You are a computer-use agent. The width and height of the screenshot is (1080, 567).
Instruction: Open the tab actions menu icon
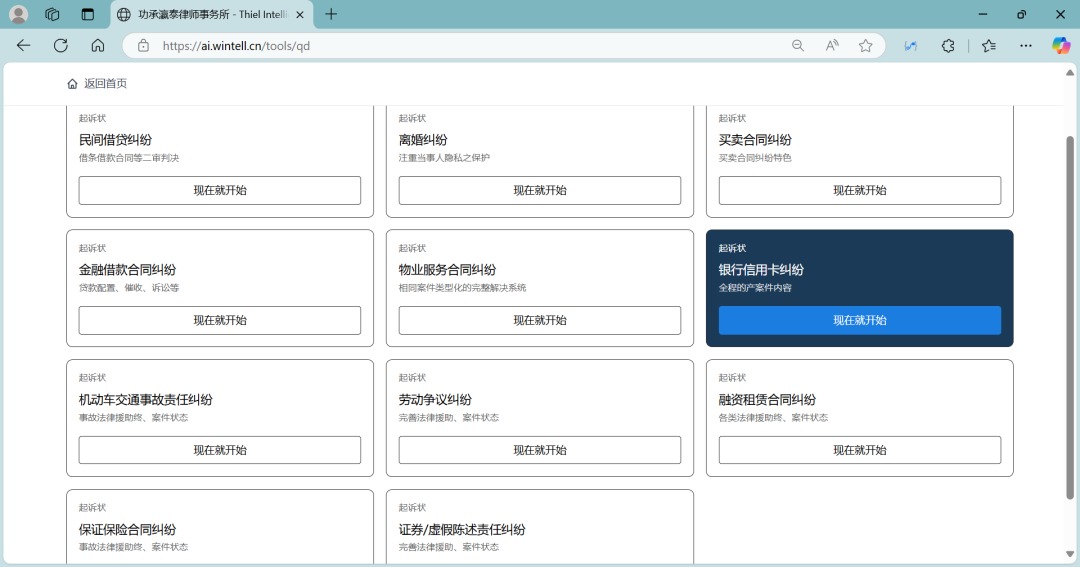pyautogui.click(x=88, y=14)
